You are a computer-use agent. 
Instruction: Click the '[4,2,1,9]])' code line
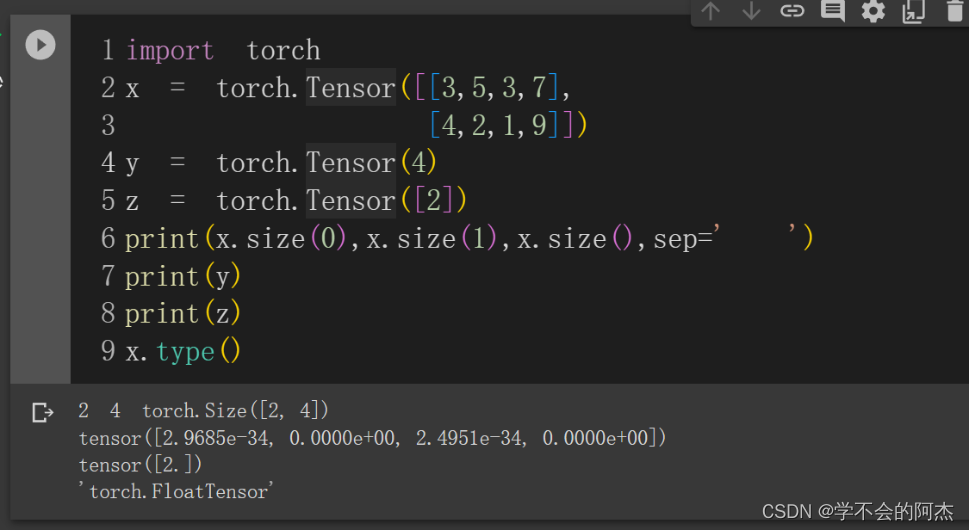click(508, 125)
